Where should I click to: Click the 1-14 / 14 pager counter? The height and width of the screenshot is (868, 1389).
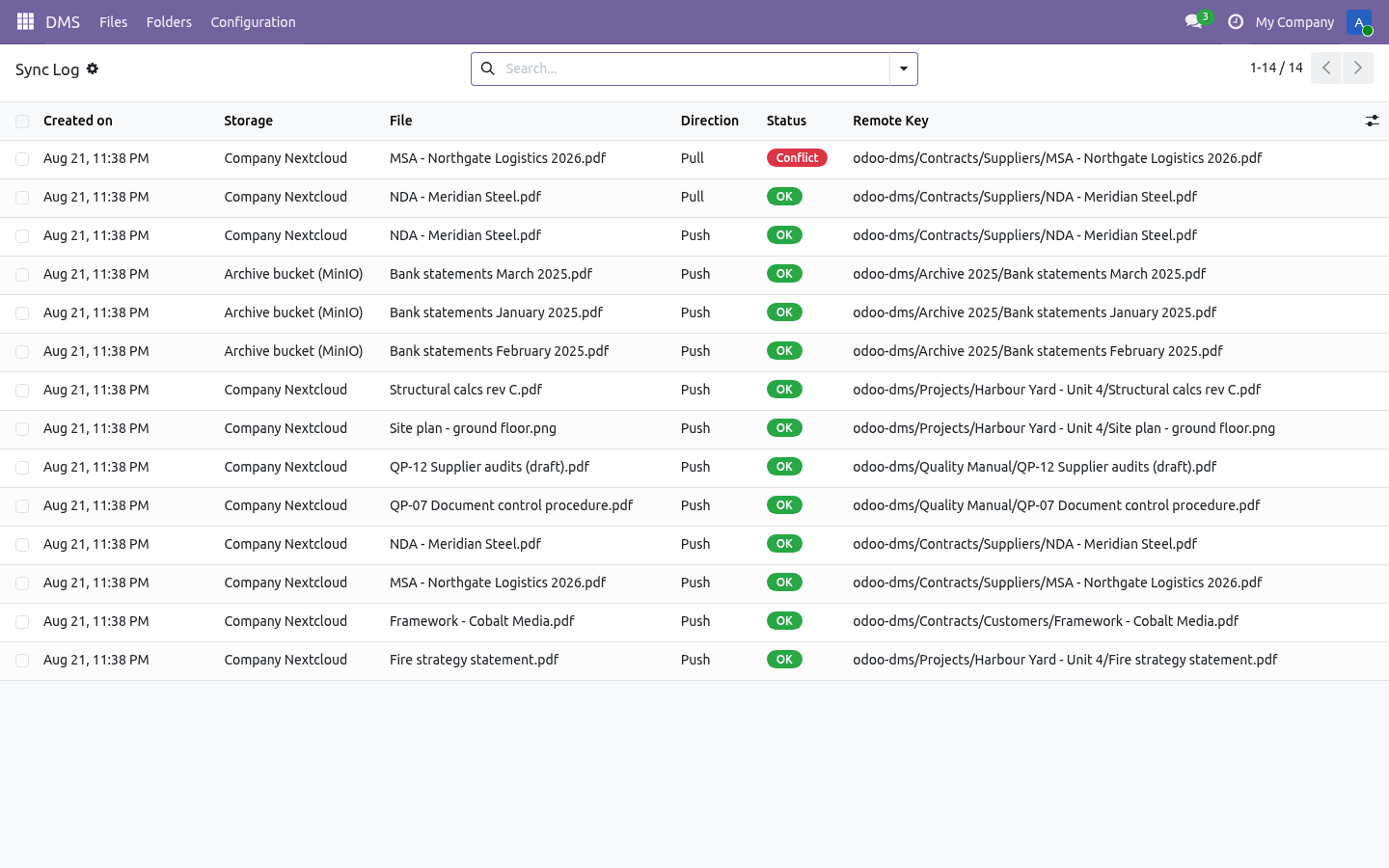point(1276,68)
